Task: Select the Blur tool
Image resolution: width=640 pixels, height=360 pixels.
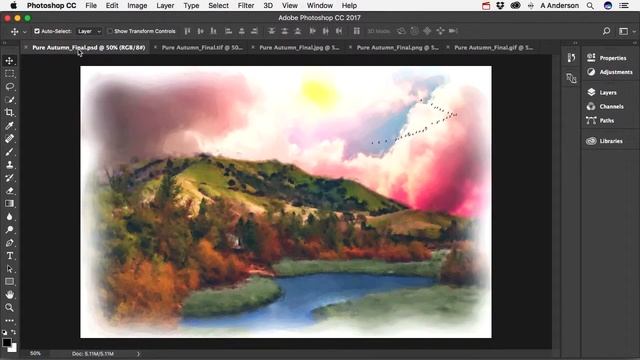Action: tap(9, 216)
